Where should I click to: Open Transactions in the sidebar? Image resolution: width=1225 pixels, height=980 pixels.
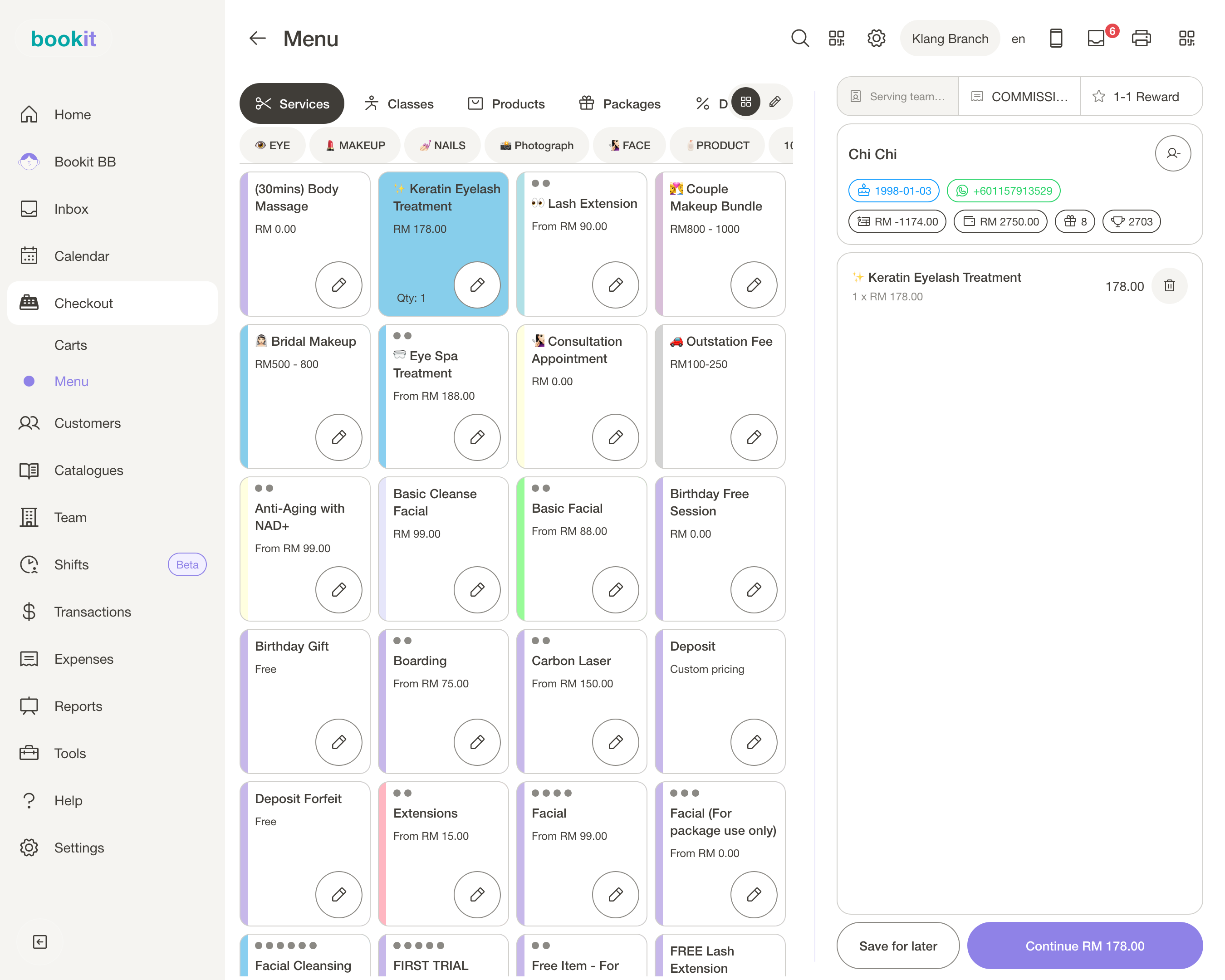pos(113,612)
